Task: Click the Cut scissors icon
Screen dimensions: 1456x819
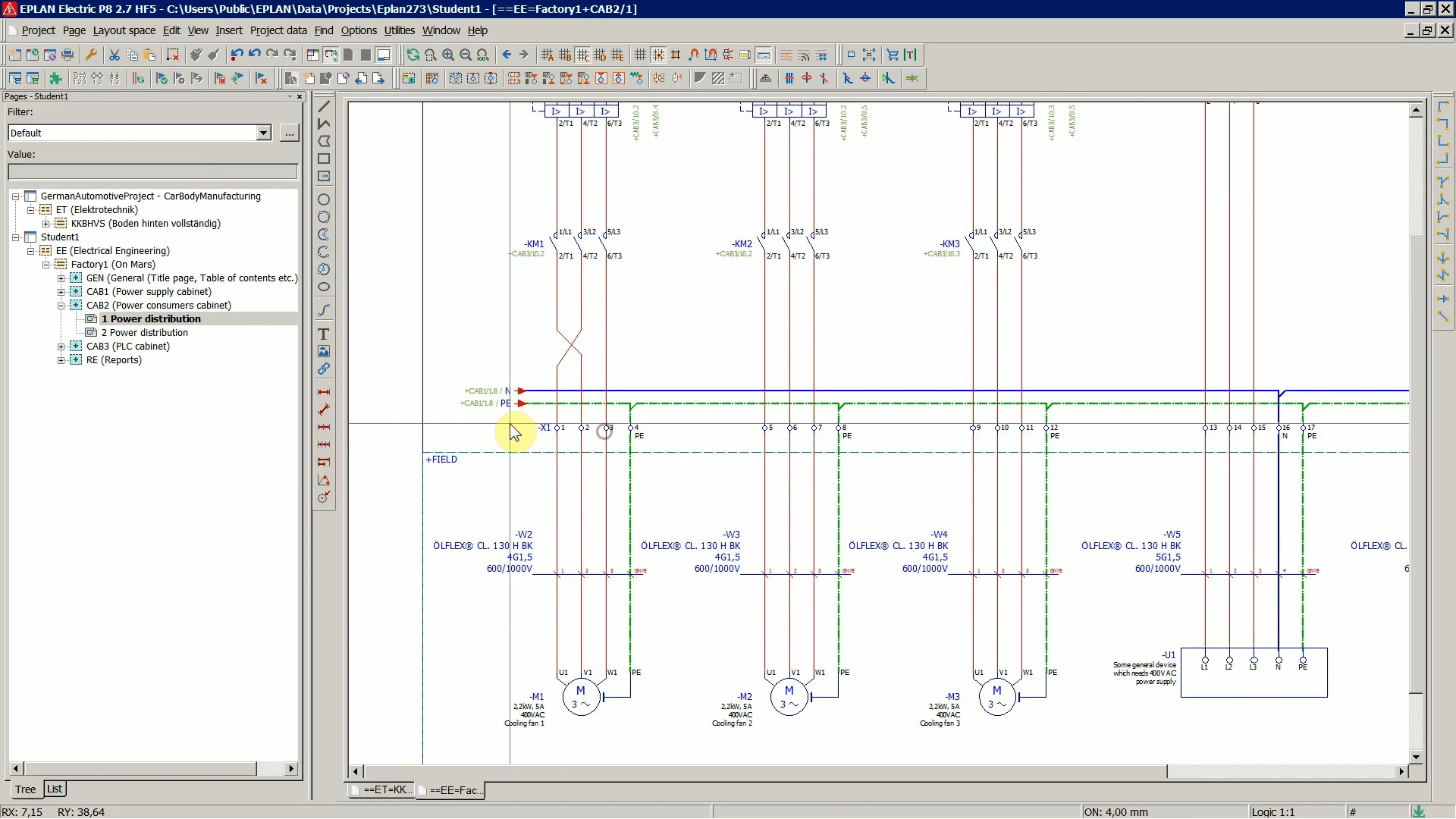Action: point(114,55)
